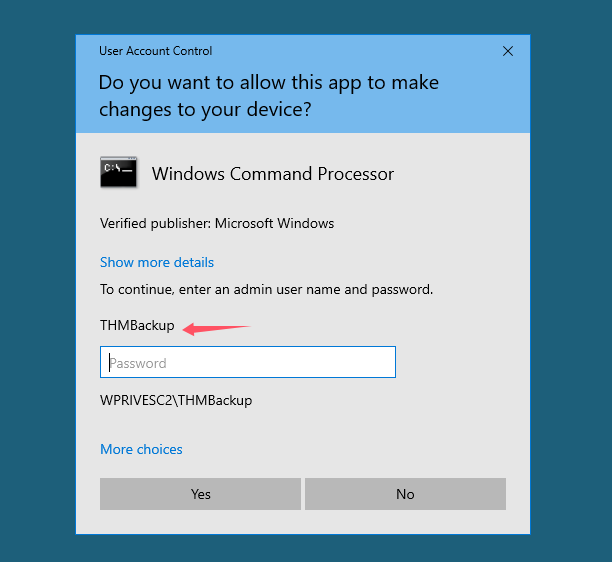Click the User Account Control title text
612x562 pixels.
tap(155, 51)
